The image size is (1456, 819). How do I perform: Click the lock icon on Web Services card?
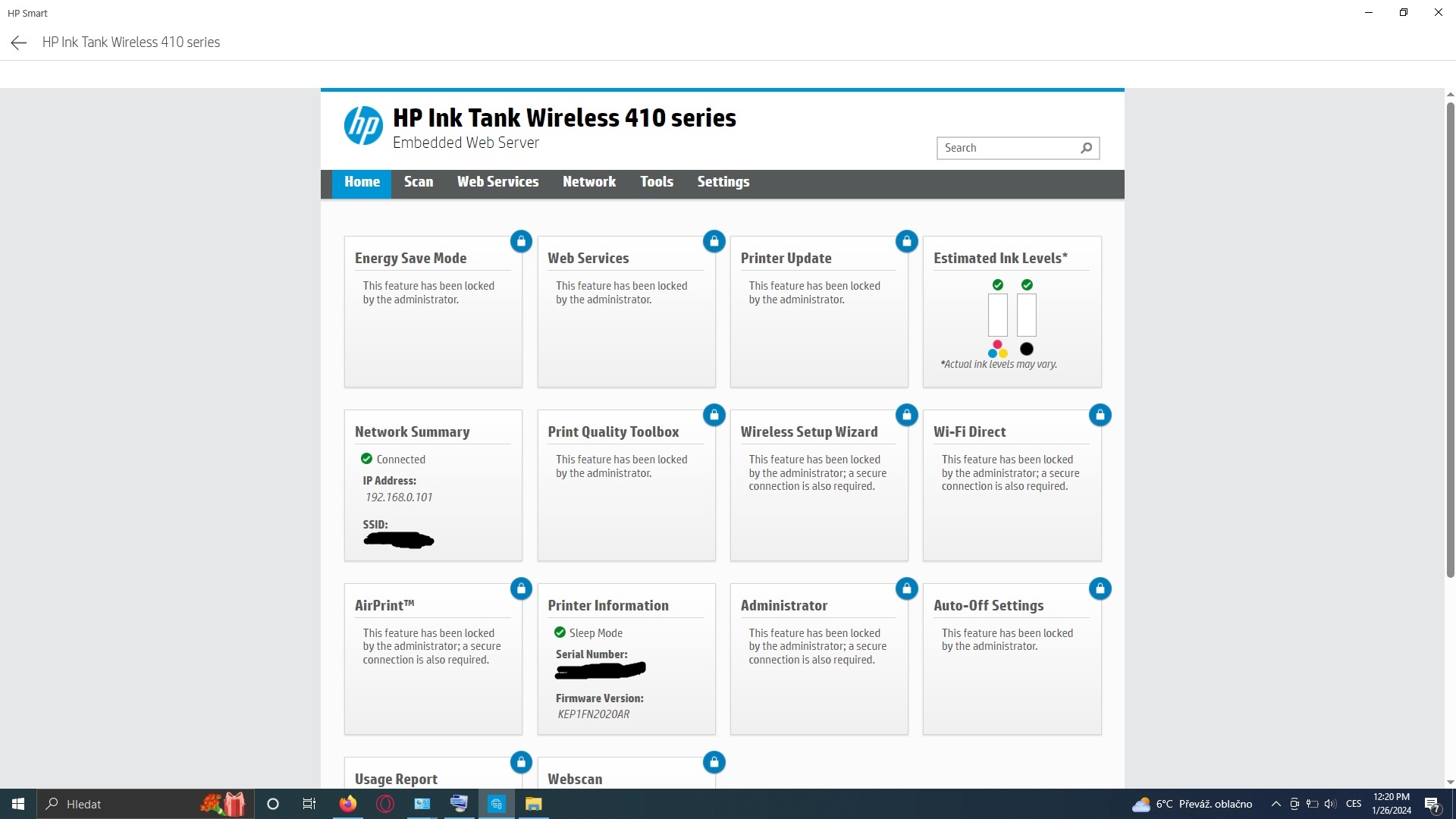(x=714, y=241)
